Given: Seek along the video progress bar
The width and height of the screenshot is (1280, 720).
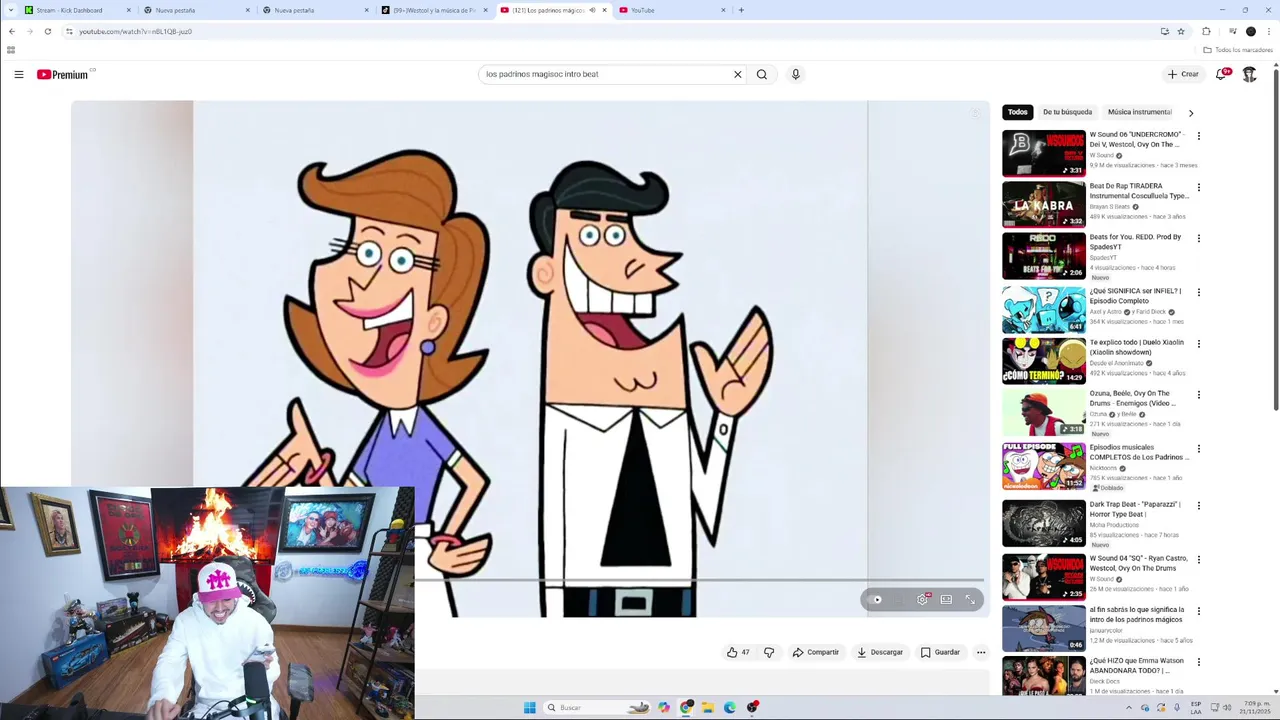Looking at the screenshot, I should click(700, 580).
